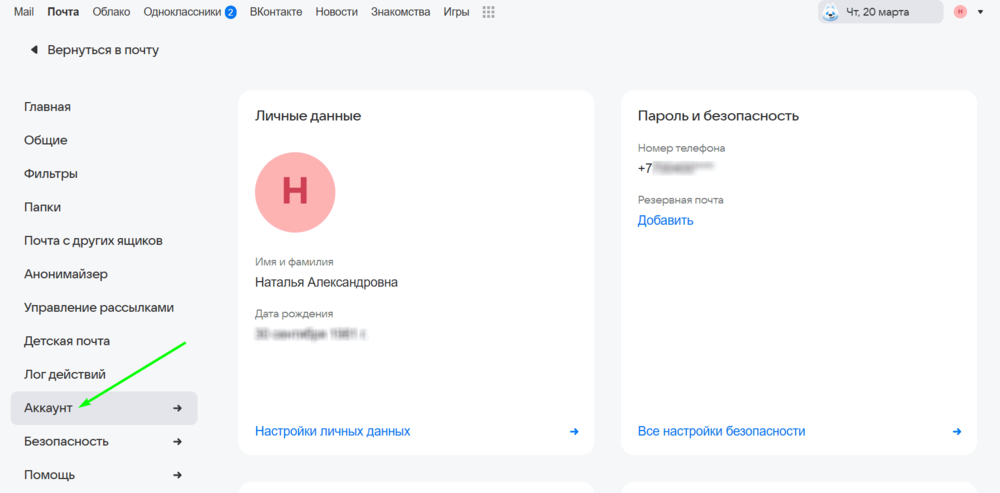Viewport: 1000px width, 493px height.
Task: Select Главная in the settings sidebar
Action: (47, 107)
